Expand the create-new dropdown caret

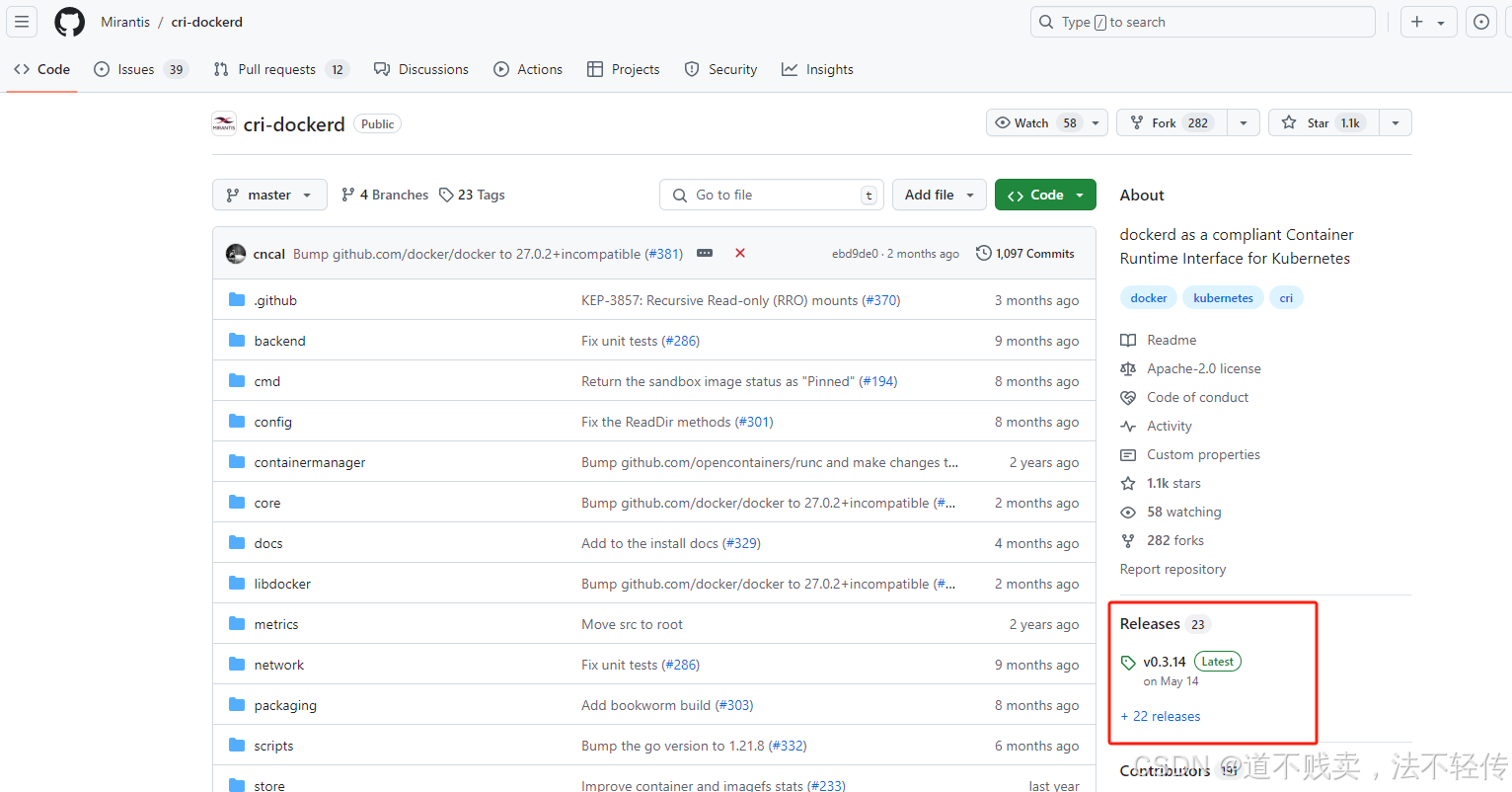(x=1441, y=23)
